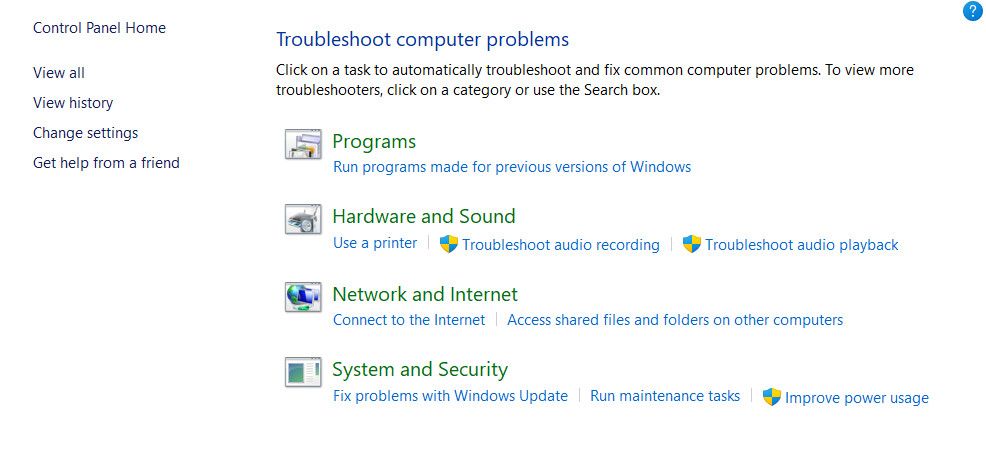Select View all in the sidebar

click(58, 73)
